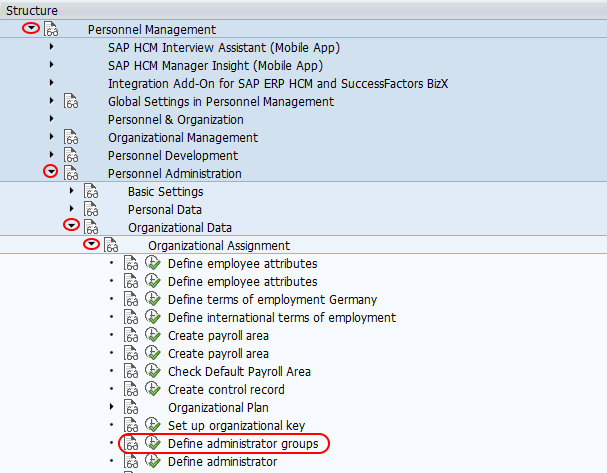
Task: Open documentation icon beside Personnel Development
Action: click(x=71, y=155)
